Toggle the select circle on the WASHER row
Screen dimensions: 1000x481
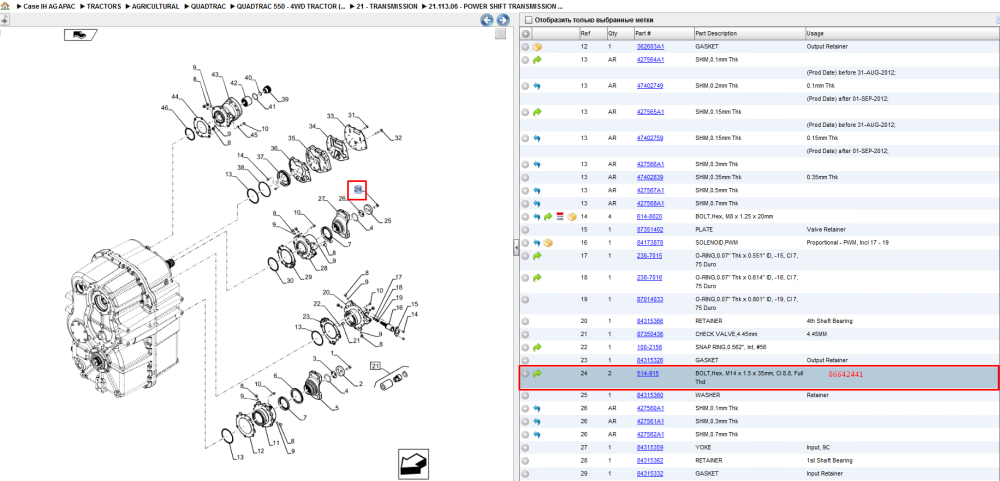[x=526, y=396]
